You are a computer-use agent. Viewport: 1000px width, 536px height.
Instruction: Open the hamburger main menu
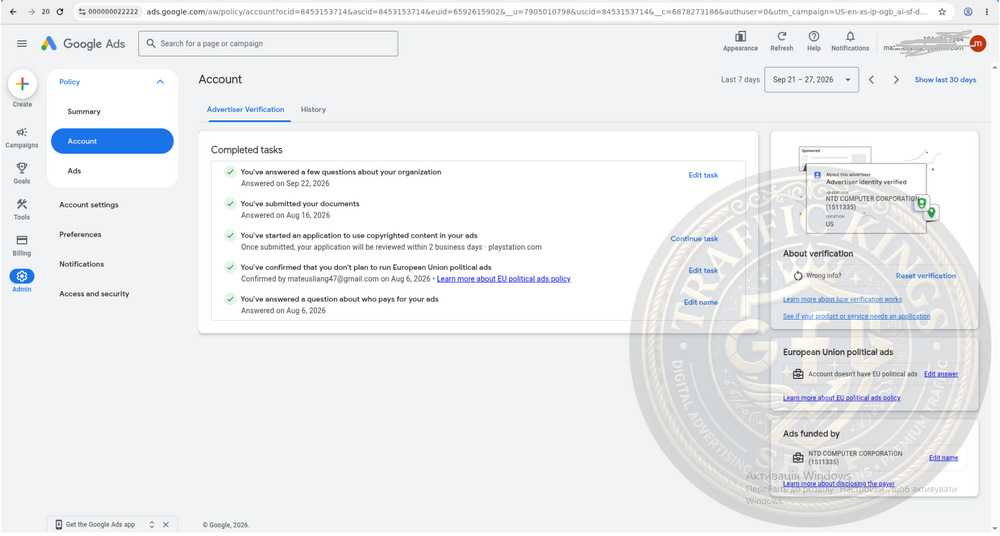pos(22,43)
